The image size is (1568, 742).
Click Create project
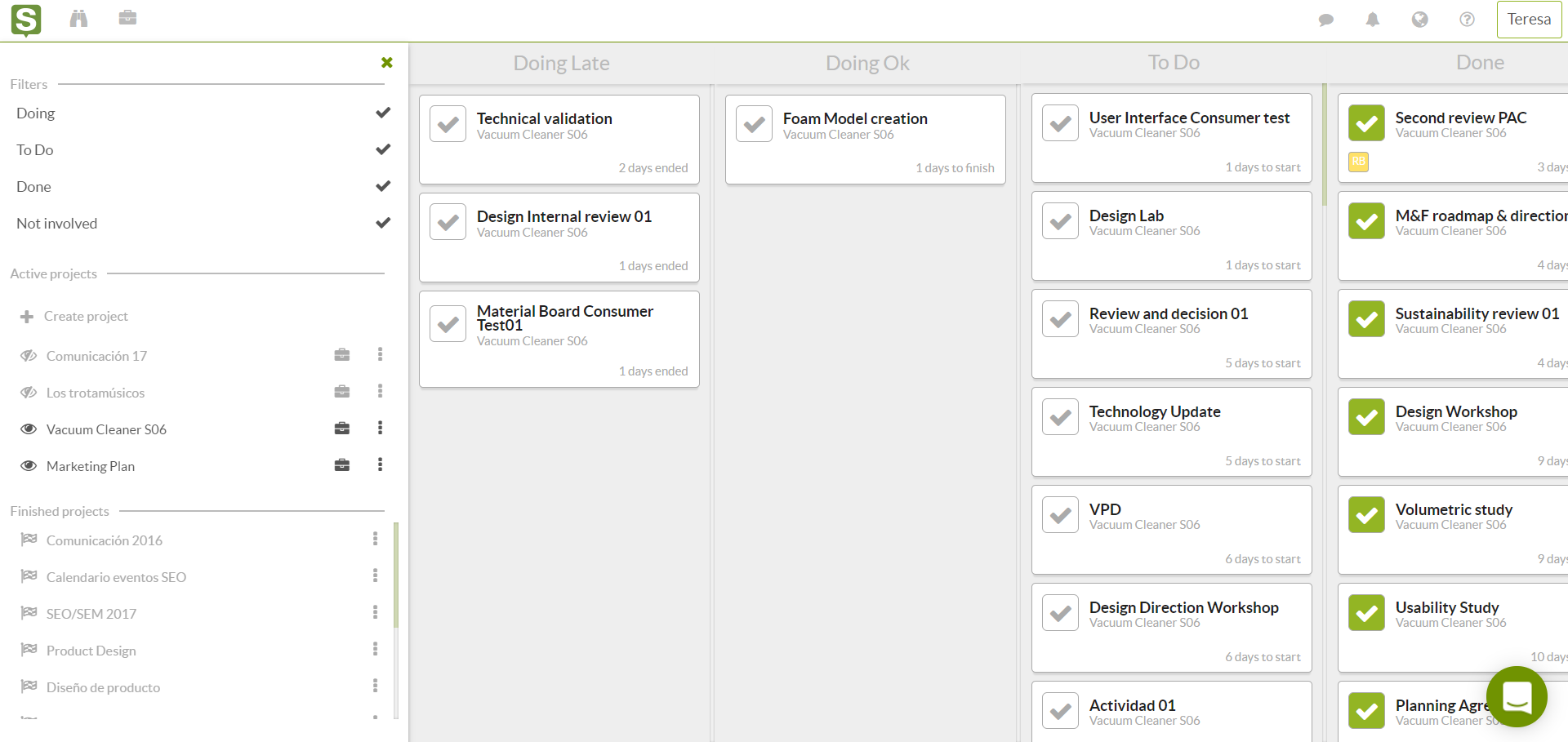[x=74, y=317]
